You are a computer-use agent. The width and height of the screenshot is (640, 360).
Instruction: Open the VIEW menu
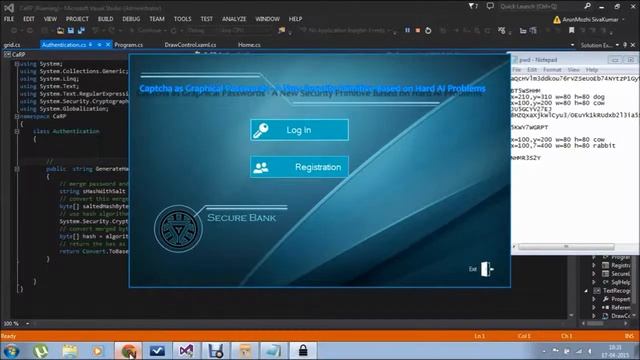(x=50, y=19)
